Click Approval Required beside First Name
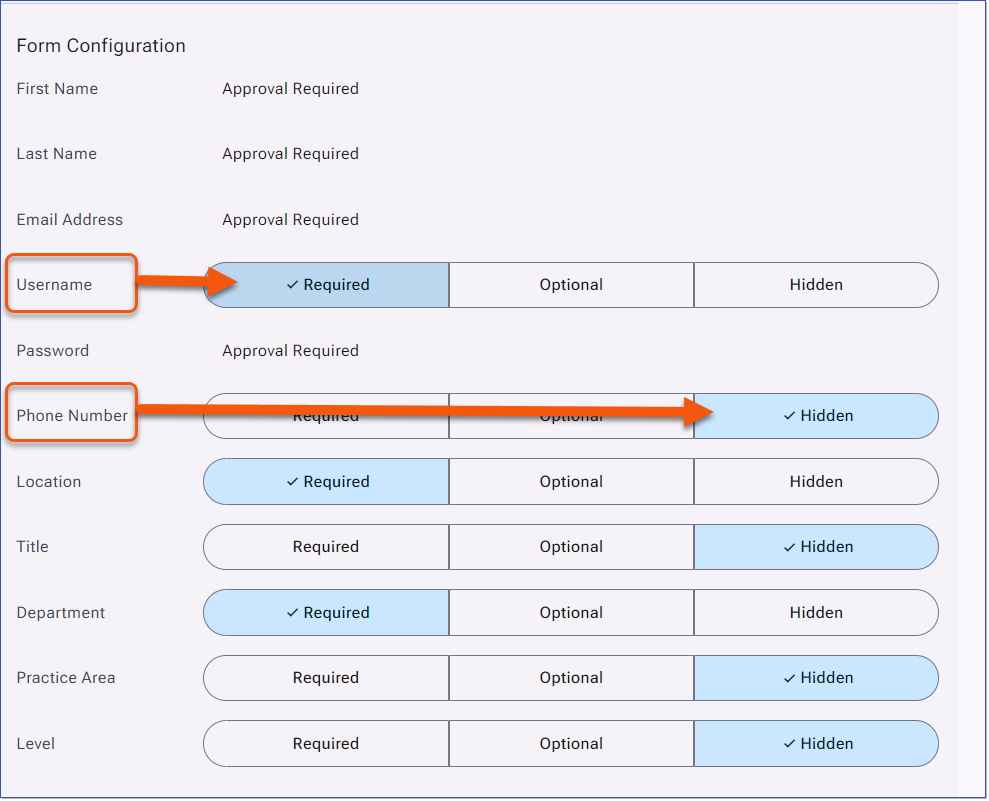This screenshot has width=989, height=801. [291, 89]
